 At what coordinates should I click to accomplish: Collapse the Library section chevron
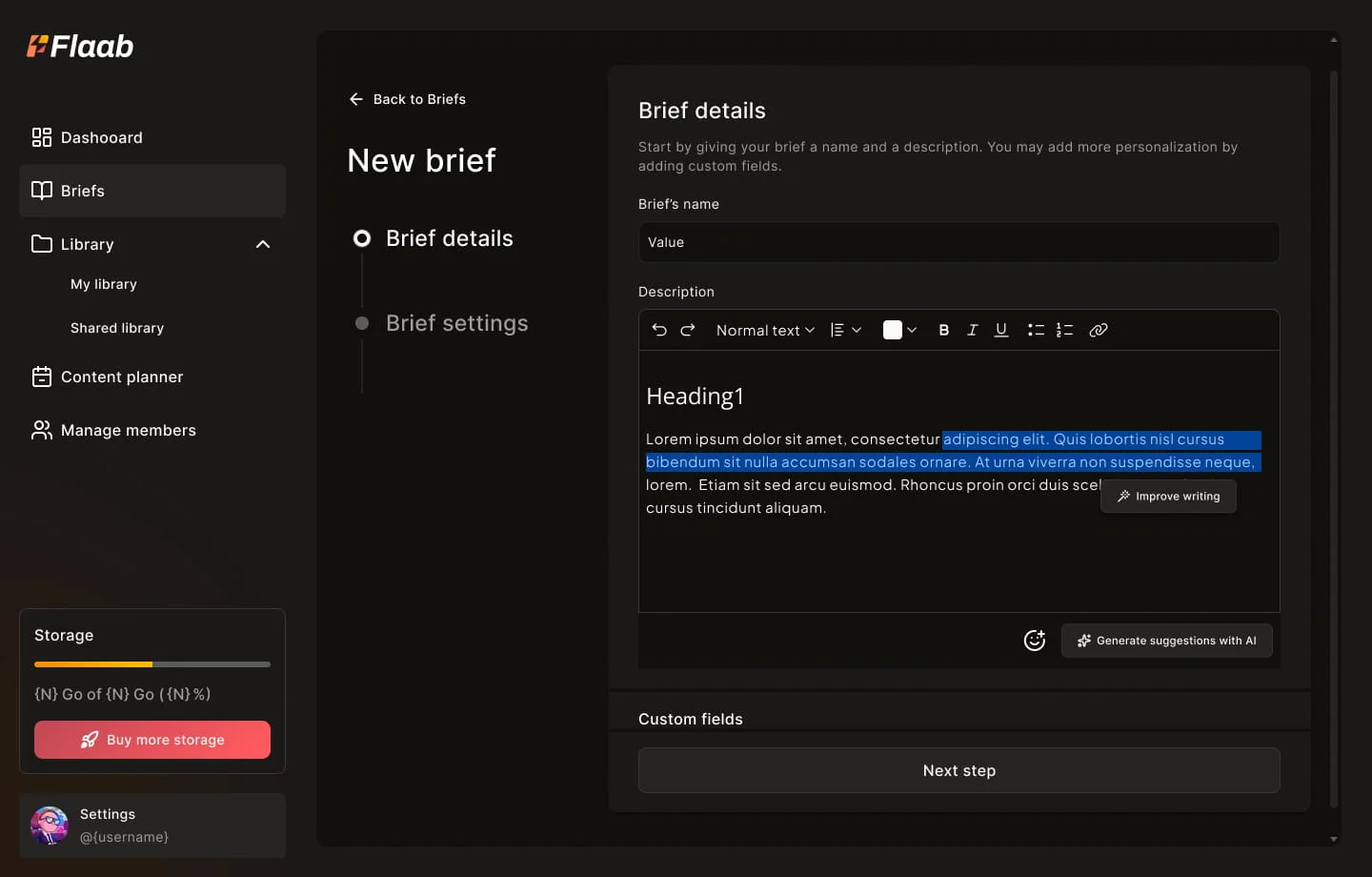point(263,244)
